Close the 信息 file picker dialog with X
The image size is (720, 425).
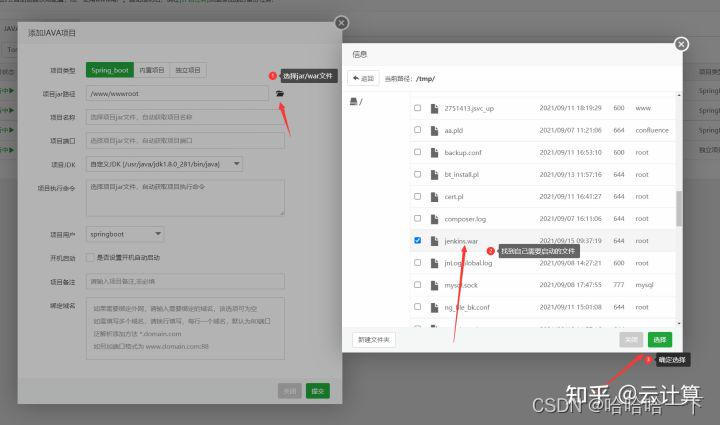point(681,44)
